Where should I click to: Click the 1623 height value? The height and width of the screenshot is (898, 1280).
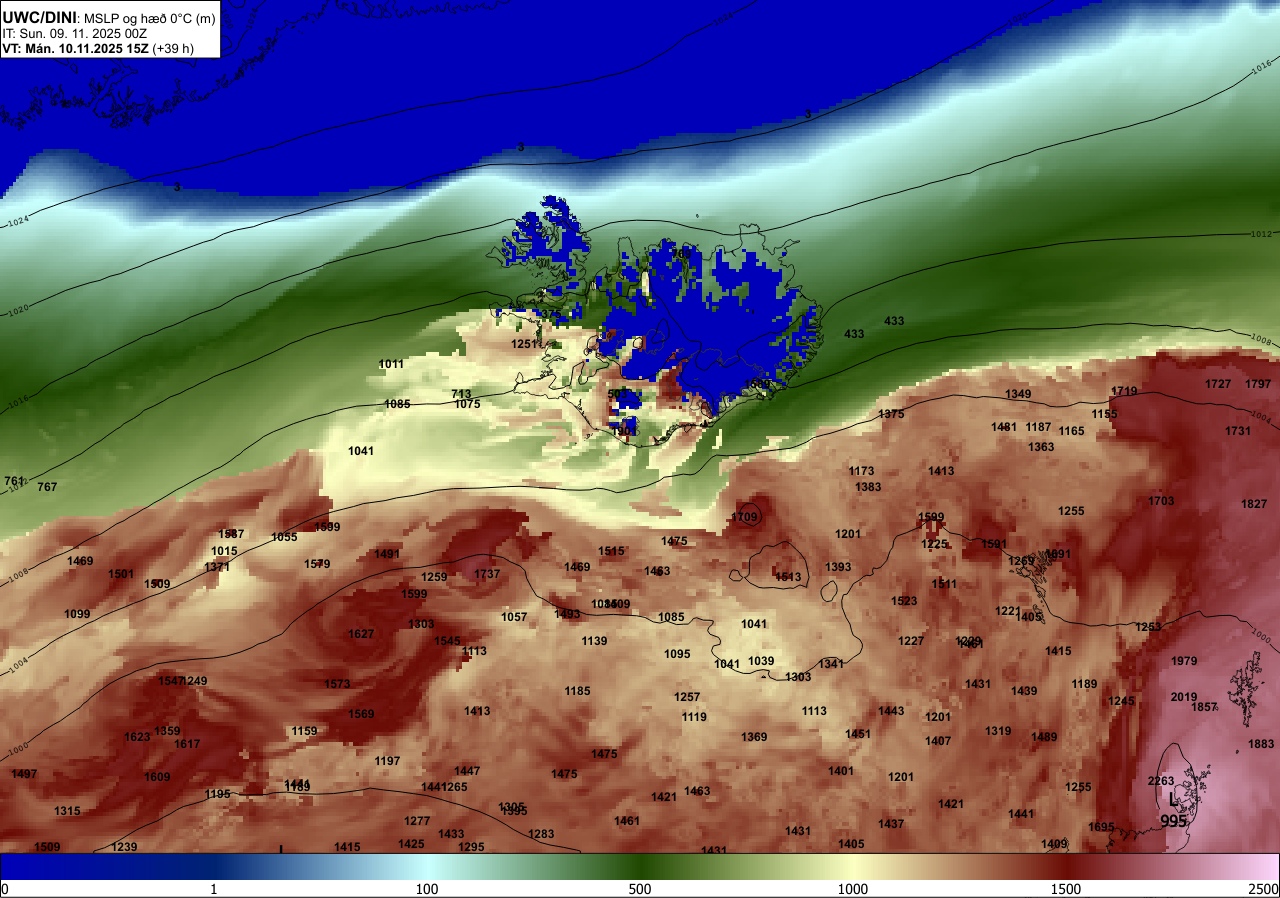click(137, 737)
